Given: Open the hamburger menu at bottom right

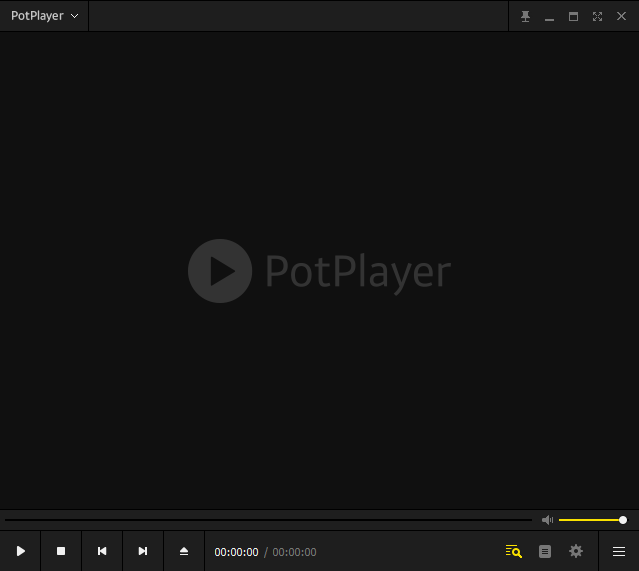Looking at the screenshot, I should 619,551.
